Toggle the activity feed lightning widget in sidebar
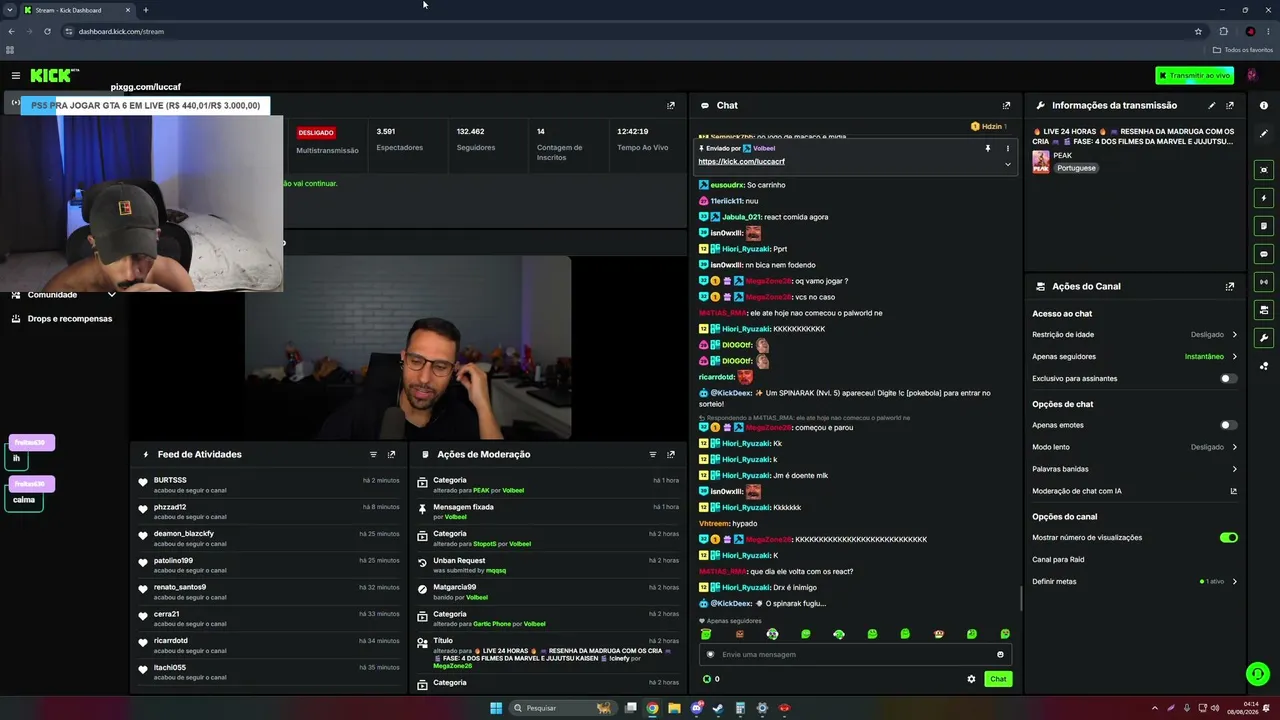1280x720 pixels. [x=1264, y=198]
